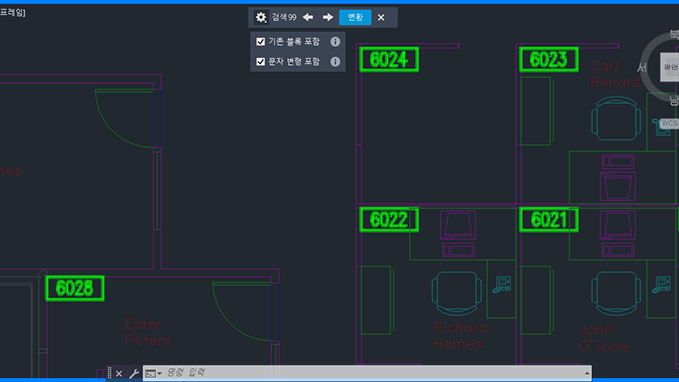Image resolution: width=679 pixels, height=382 pixels.
Task: Go to the next search result arrow
Action: pos(328,17)
